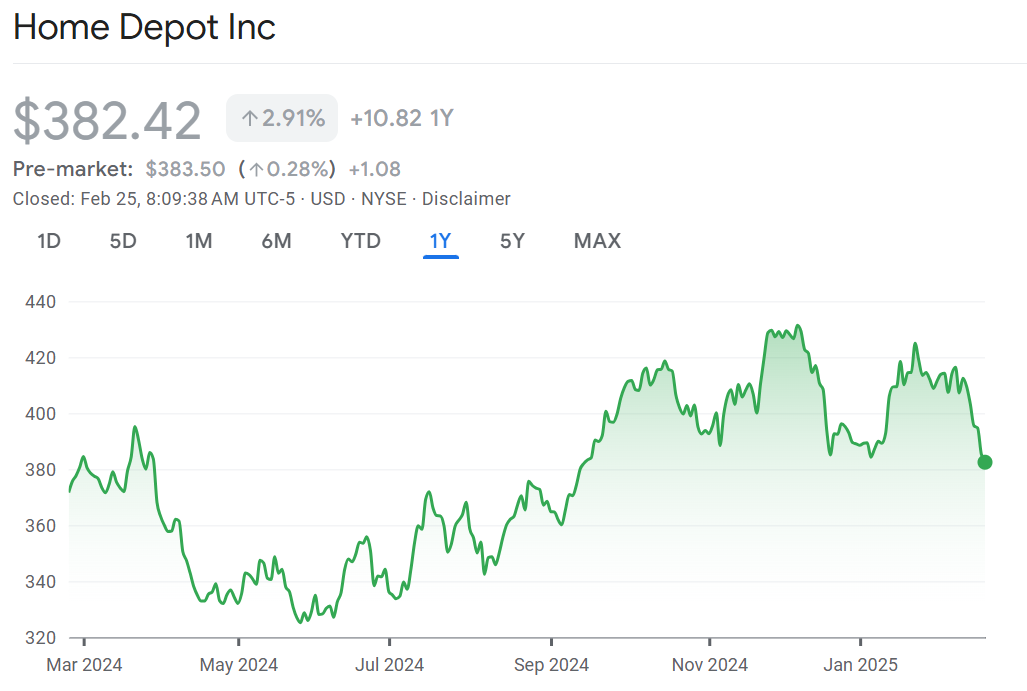
Task: Click the up arrow in 2.91% badge
Action: pyautogui.click(x=250, y=119)
